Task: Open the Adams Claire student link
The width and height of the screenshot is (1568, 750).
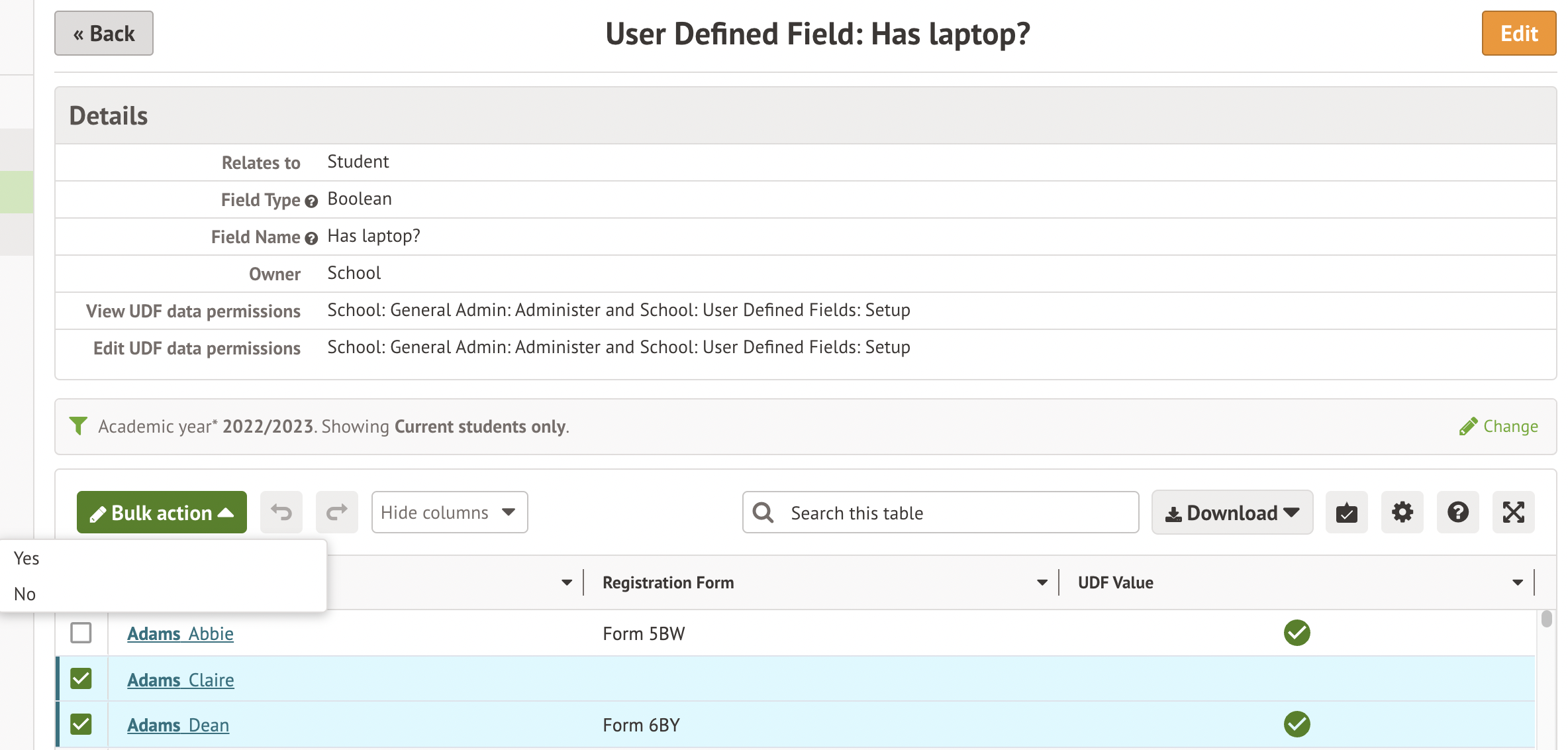Action: point(180,680)
